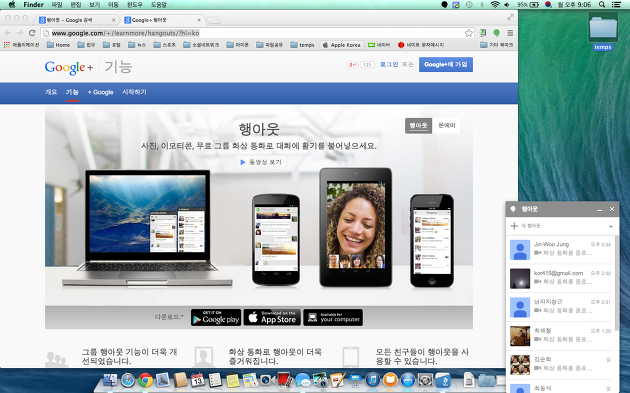Launch iTunes from the dock

point(372,380)
